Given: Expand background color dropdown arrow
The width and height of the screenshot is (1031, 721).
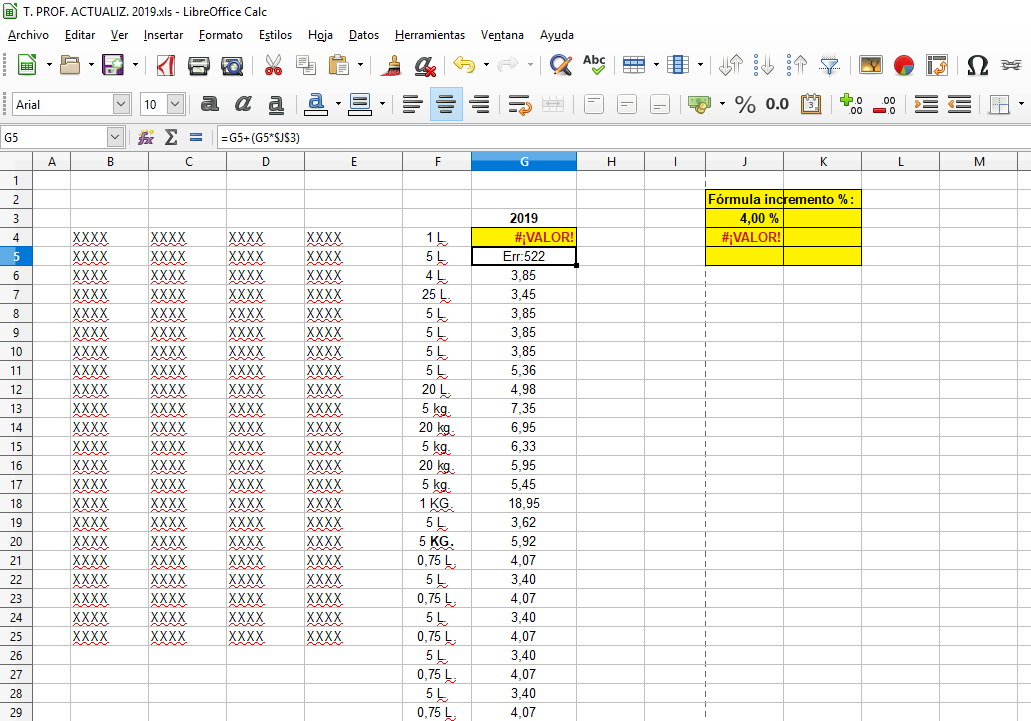Looking at the screenshot, I should (x=382, y=104).
